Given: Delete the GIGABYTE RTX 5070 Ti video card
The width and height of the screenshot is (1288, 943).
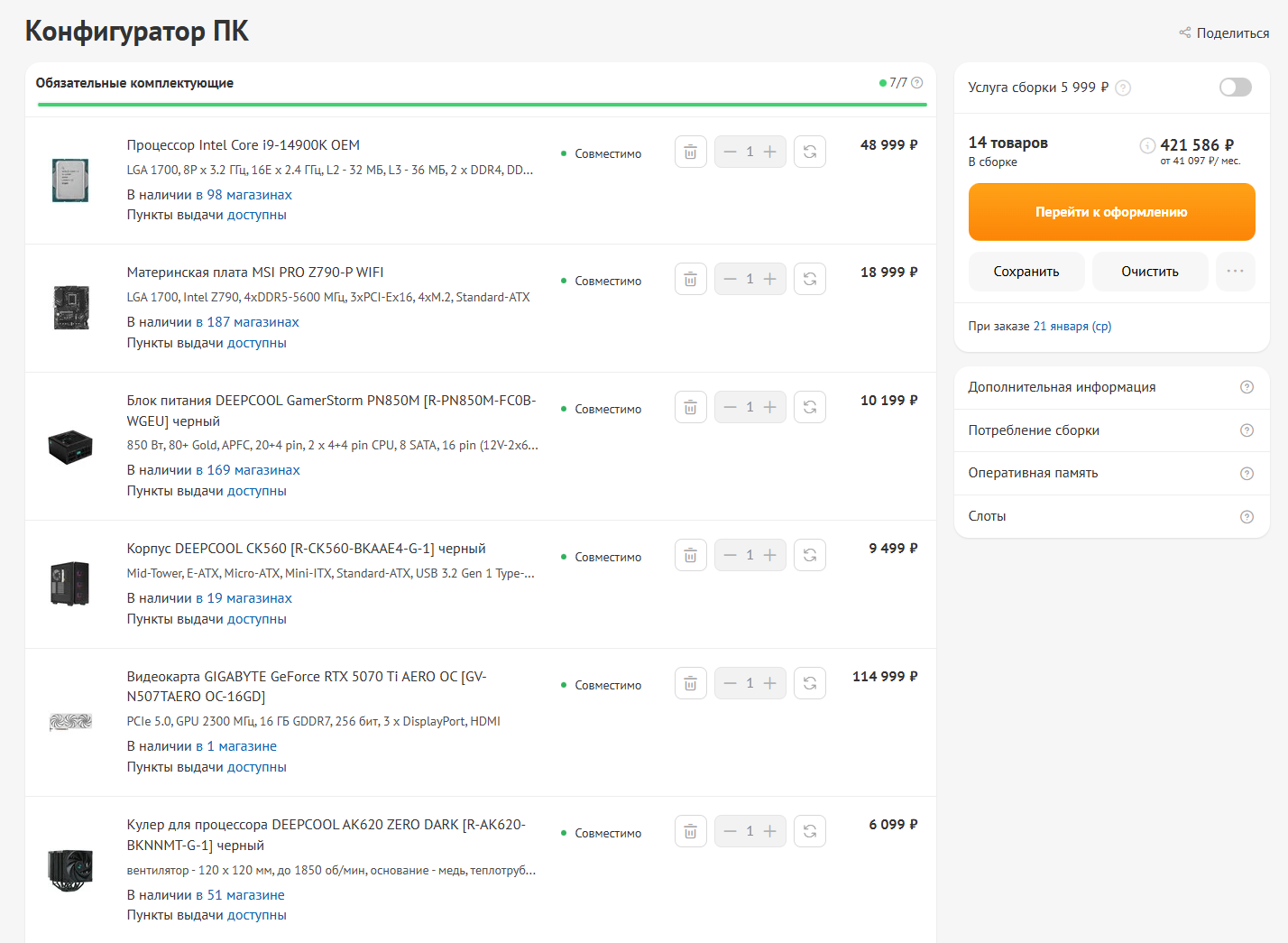Looking at the screenshot, I should (690, 684).
